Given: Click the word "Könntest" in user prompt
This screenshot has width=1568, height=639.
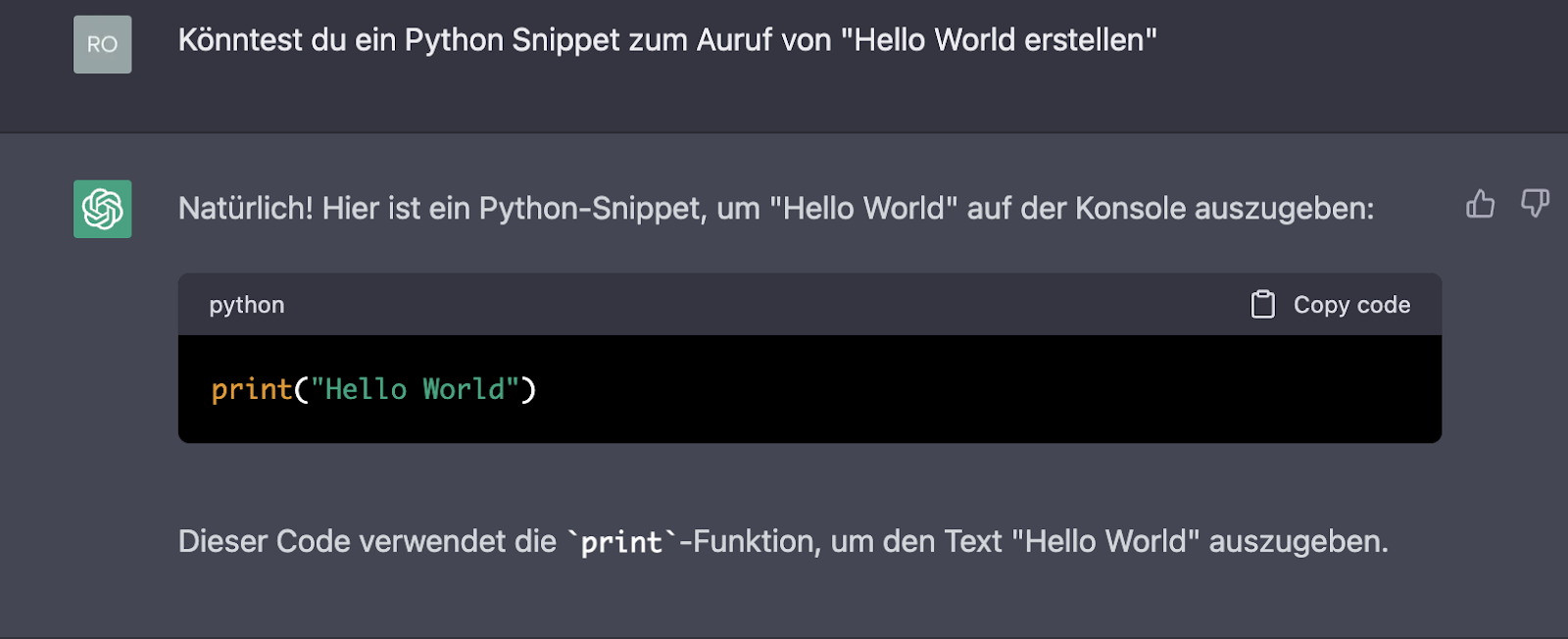Looking at the screenshot, I should 240,40.
